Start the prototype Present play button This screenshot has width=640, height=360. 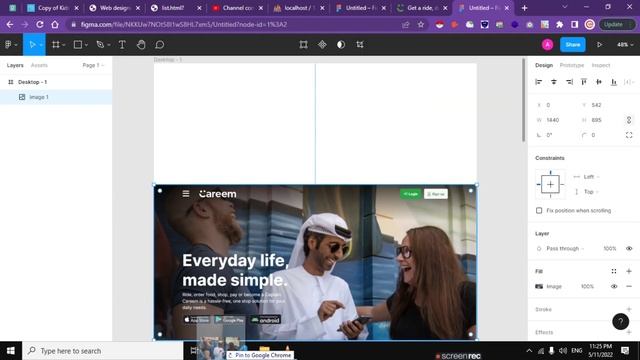pos(599,44)
